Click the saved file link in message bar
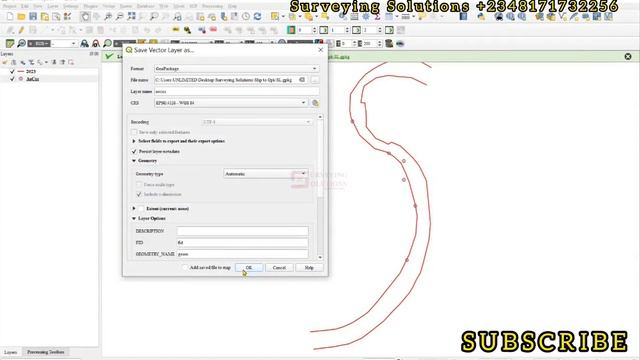The image size is (640, 360). tap(338, 57)
